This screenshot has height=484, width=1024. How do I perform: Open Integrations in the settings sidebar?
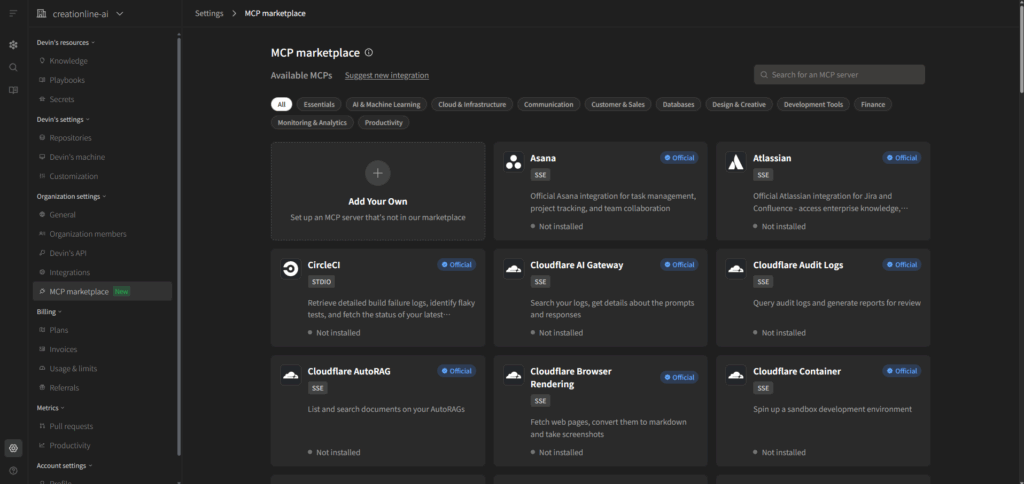pos(69,272)
